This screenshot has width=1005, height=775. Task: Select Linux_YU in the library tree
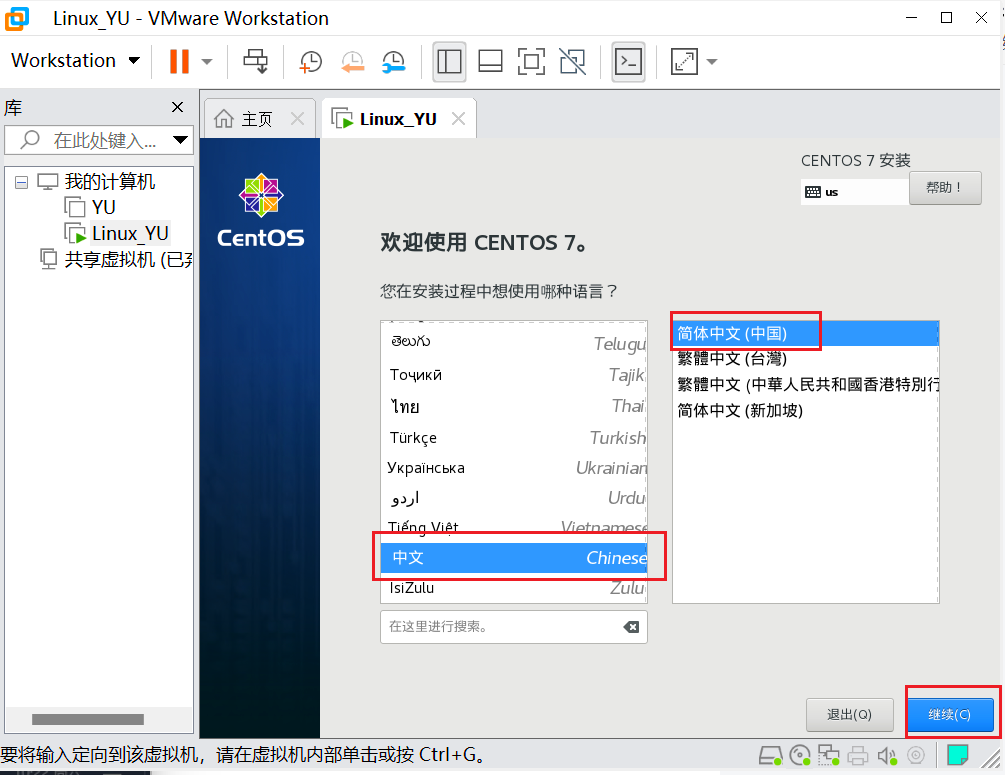pos(130,233)
